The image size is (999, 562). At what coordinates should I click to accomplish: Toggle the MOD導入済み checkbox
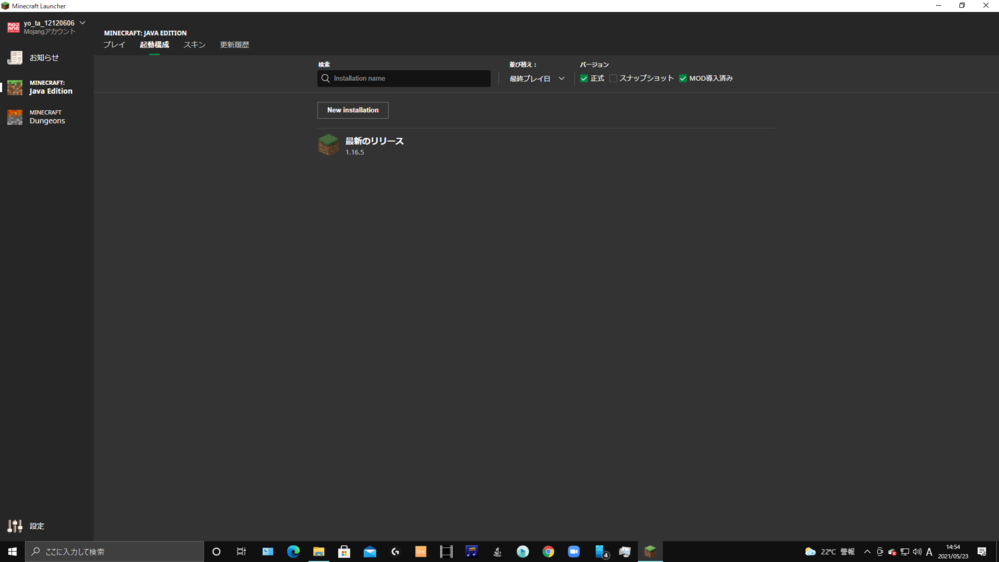click(682, 78)
